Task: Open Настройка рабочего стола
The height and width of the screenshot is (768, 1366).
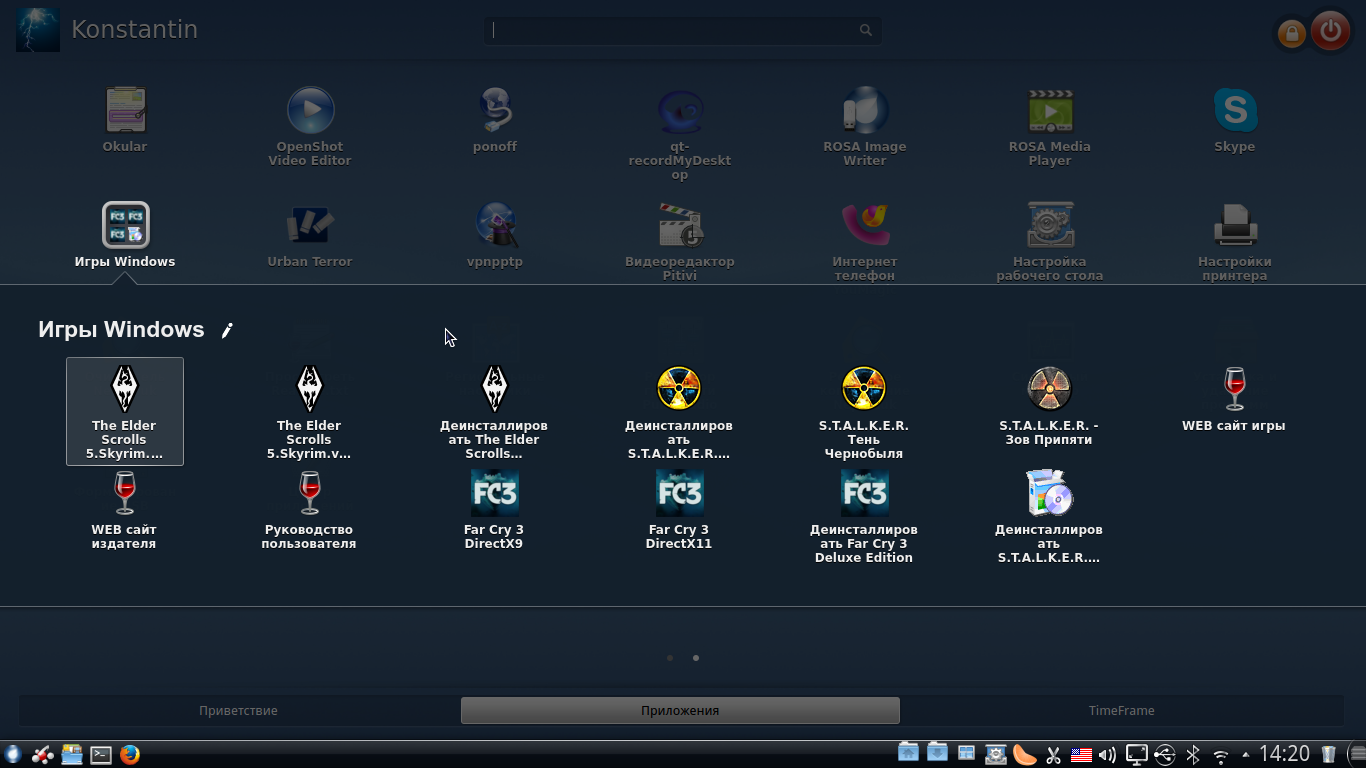Action: tap(1050, 241)
